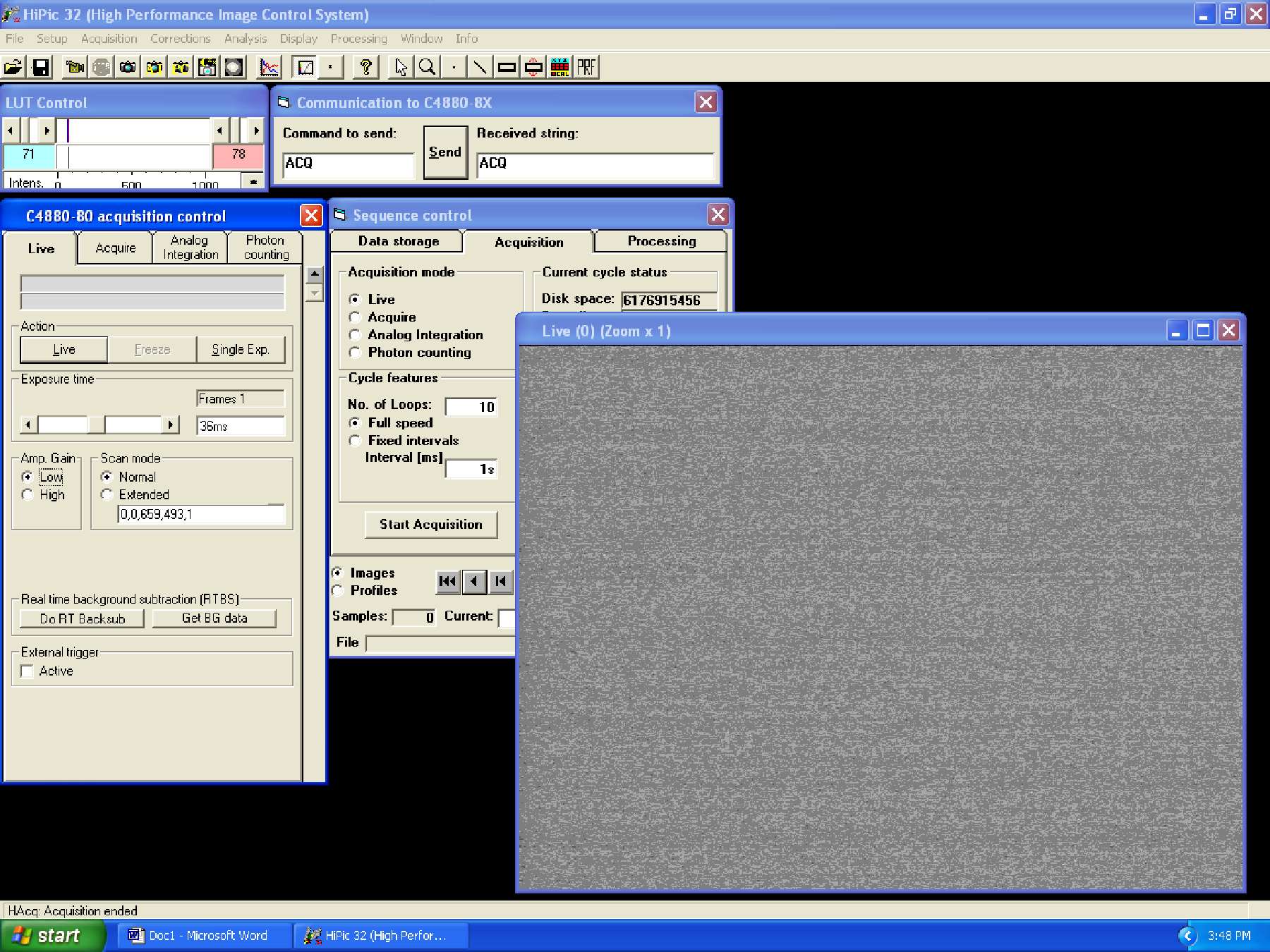Click exposure time right arrow
The height and width of the screenshot is (952, 1270).
pos(170,425)
